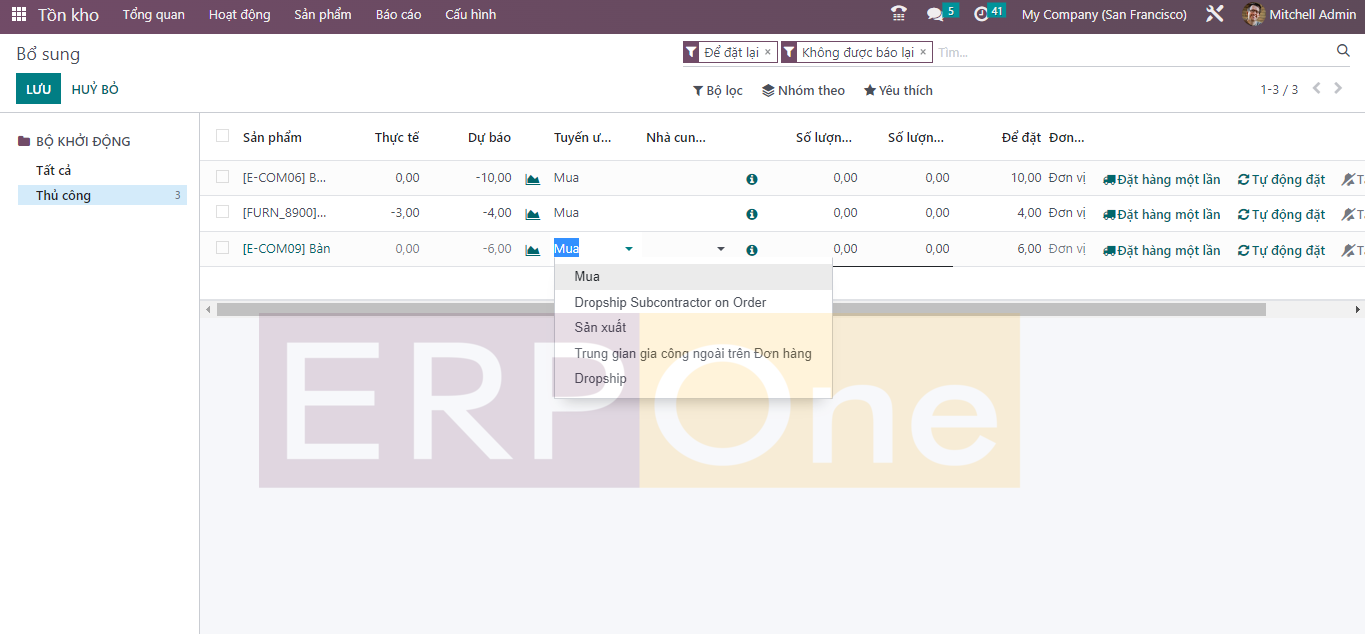Open the apps grid home menu icon
The width and height of the screenshot is (1365, 634).
click(x=19, y=15)
